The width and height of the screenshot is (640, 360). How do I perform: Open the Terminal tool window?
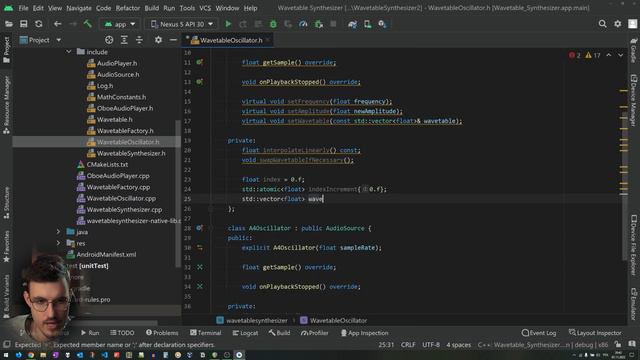pos(206,333)
